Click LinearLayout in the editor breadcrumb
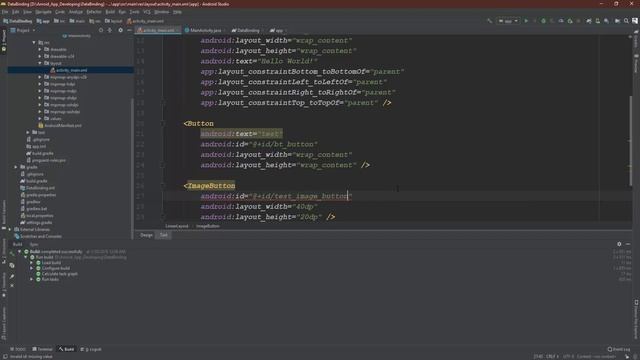 (177, 226)
